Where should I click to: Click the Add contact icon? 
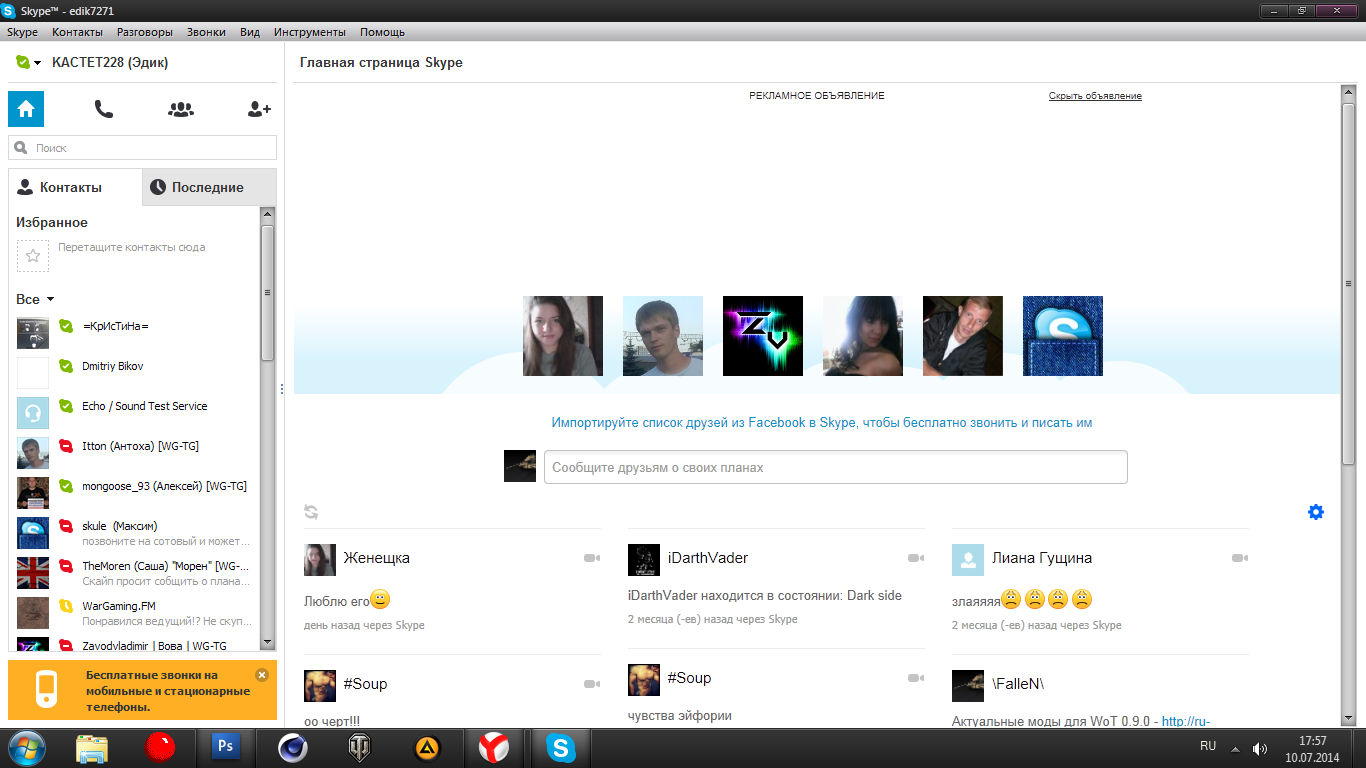point(259,109)
